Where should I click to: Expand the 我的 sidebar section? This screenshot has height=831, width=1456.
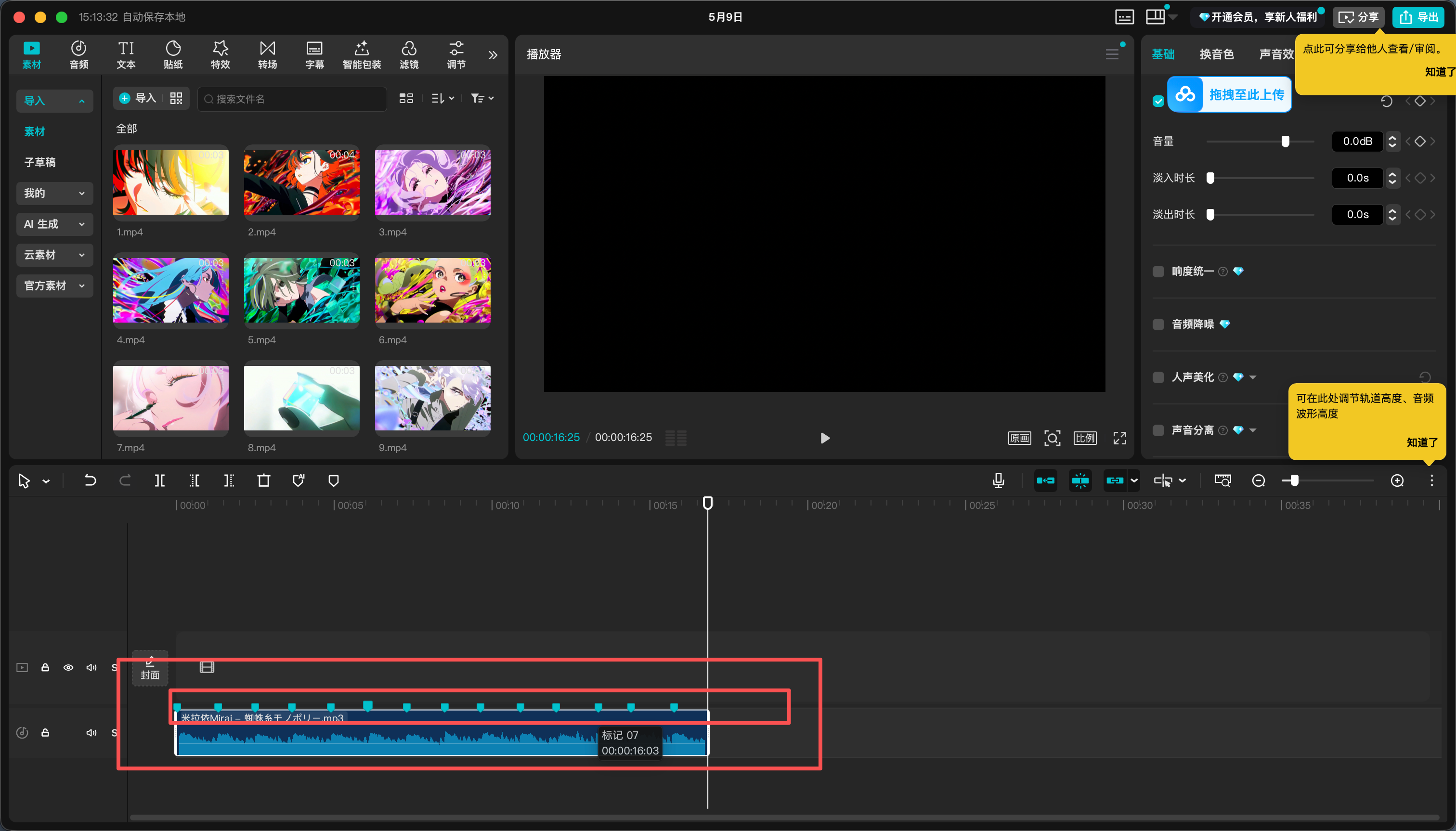(x=55, y=193)
